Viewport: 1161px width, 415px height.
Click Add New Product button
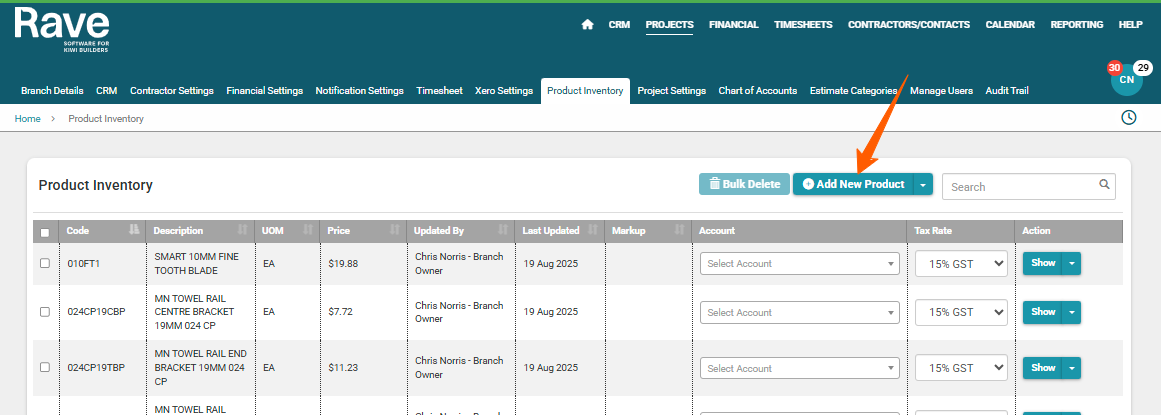853,185
